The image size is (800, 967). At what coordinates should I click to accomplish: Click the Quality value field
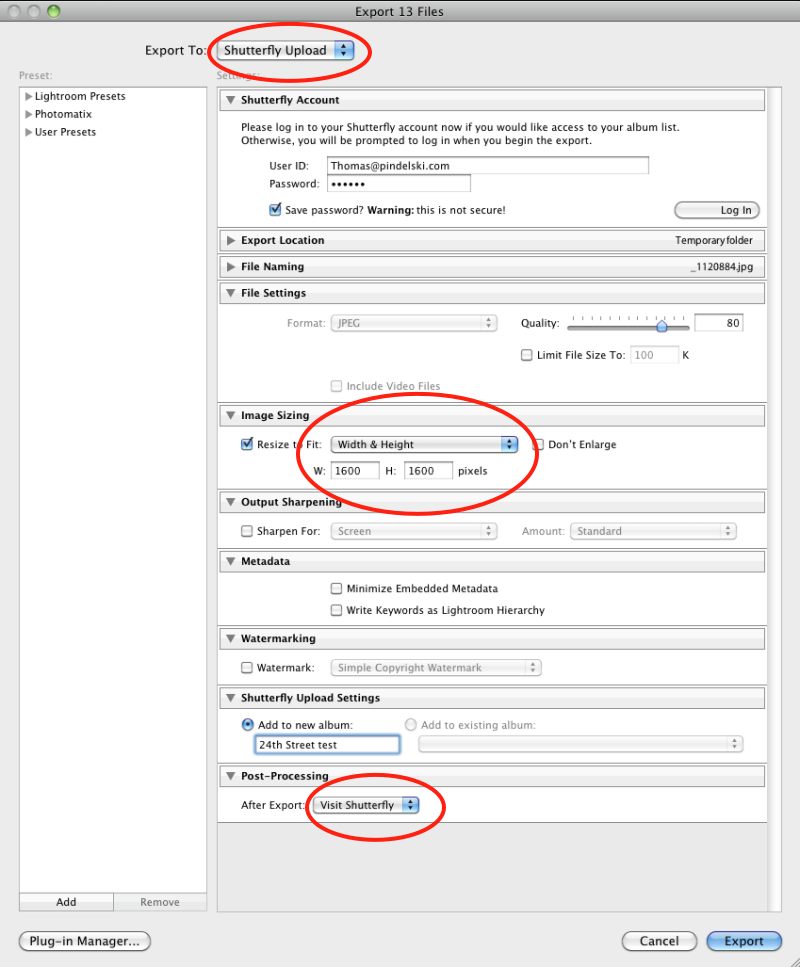(719, 323)
